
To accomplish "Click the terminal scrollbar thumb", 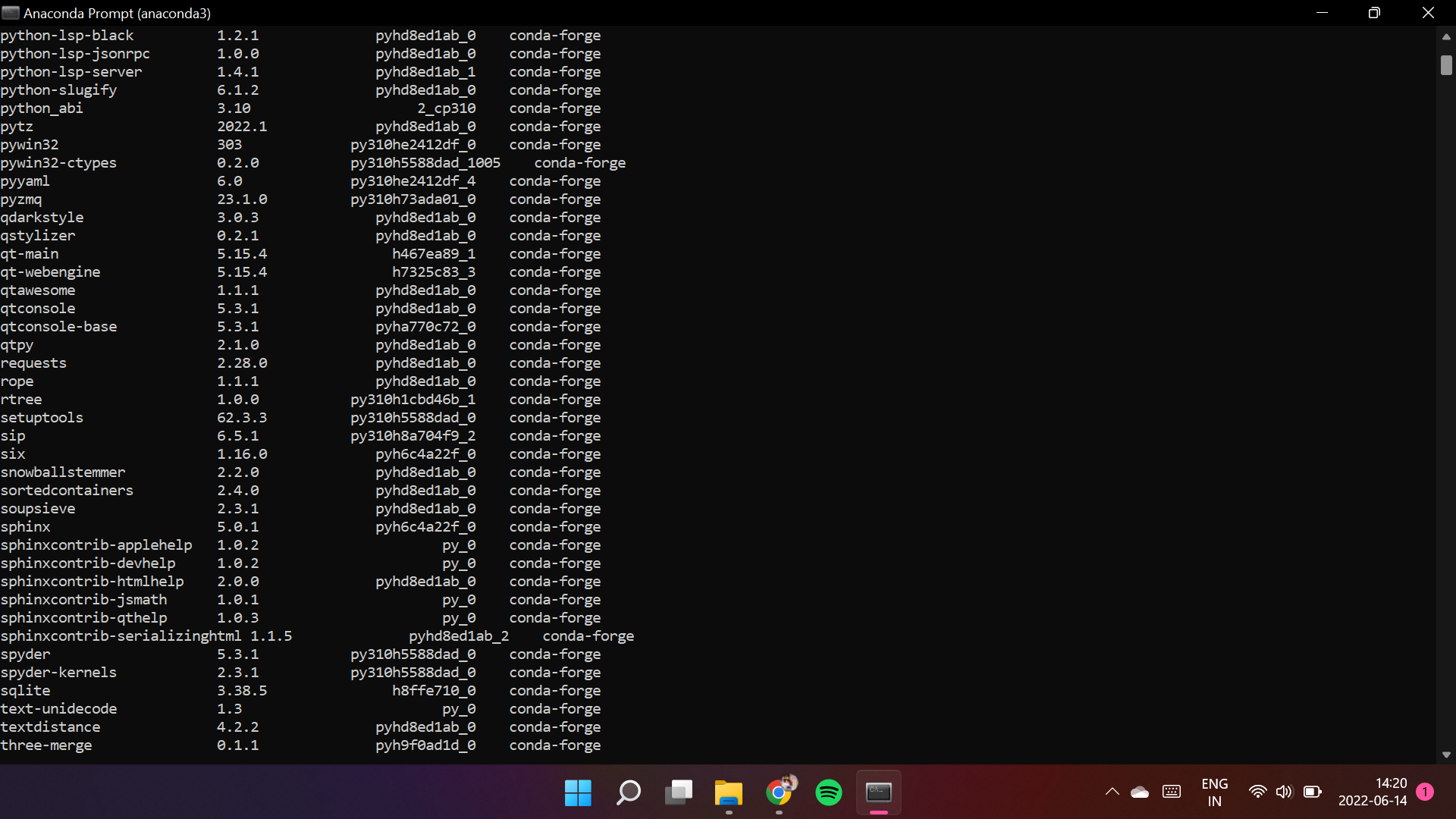I will click(1446, 65).
